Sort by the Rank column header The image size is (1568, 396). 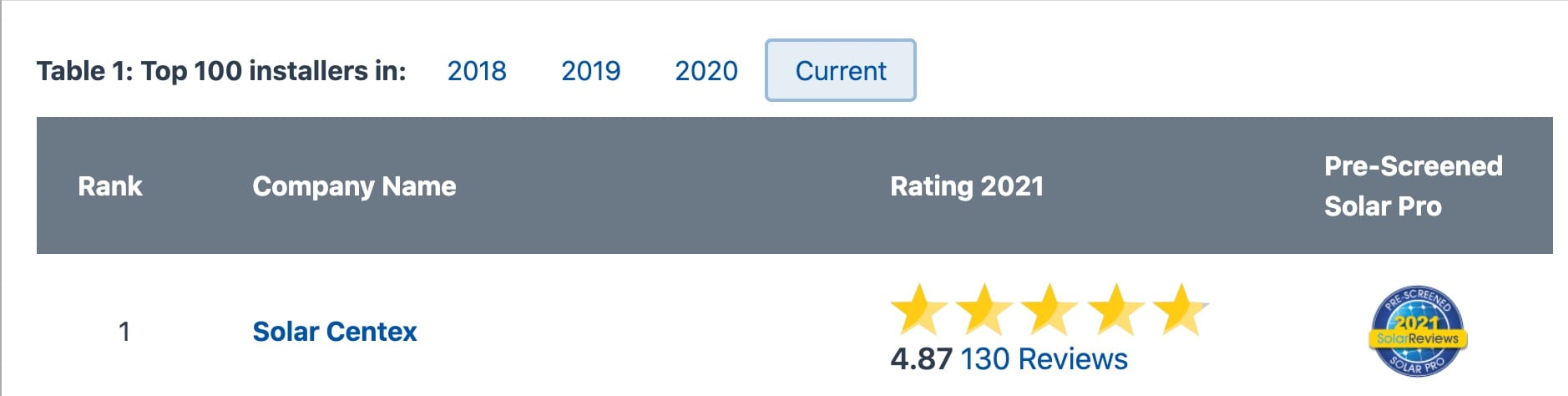110,185
